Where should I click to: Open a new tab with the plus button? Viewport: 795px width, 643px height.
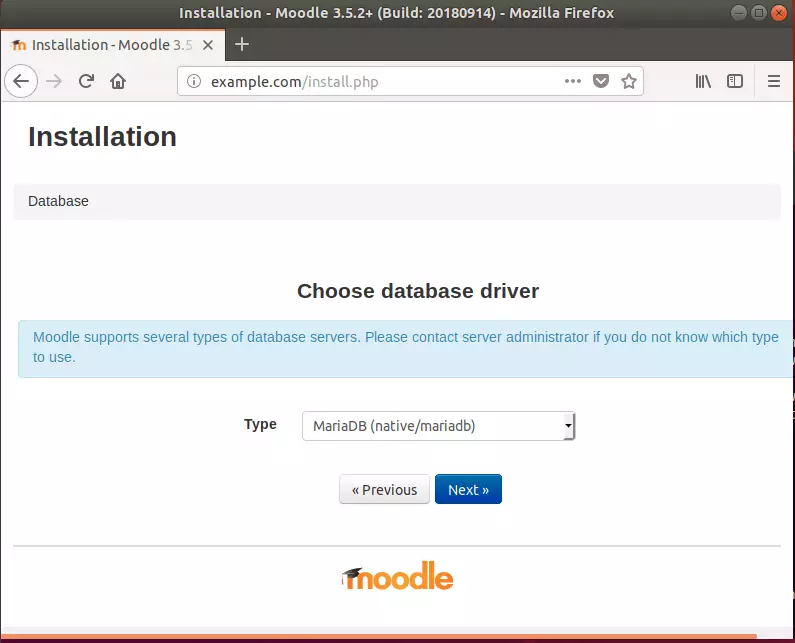242,45
